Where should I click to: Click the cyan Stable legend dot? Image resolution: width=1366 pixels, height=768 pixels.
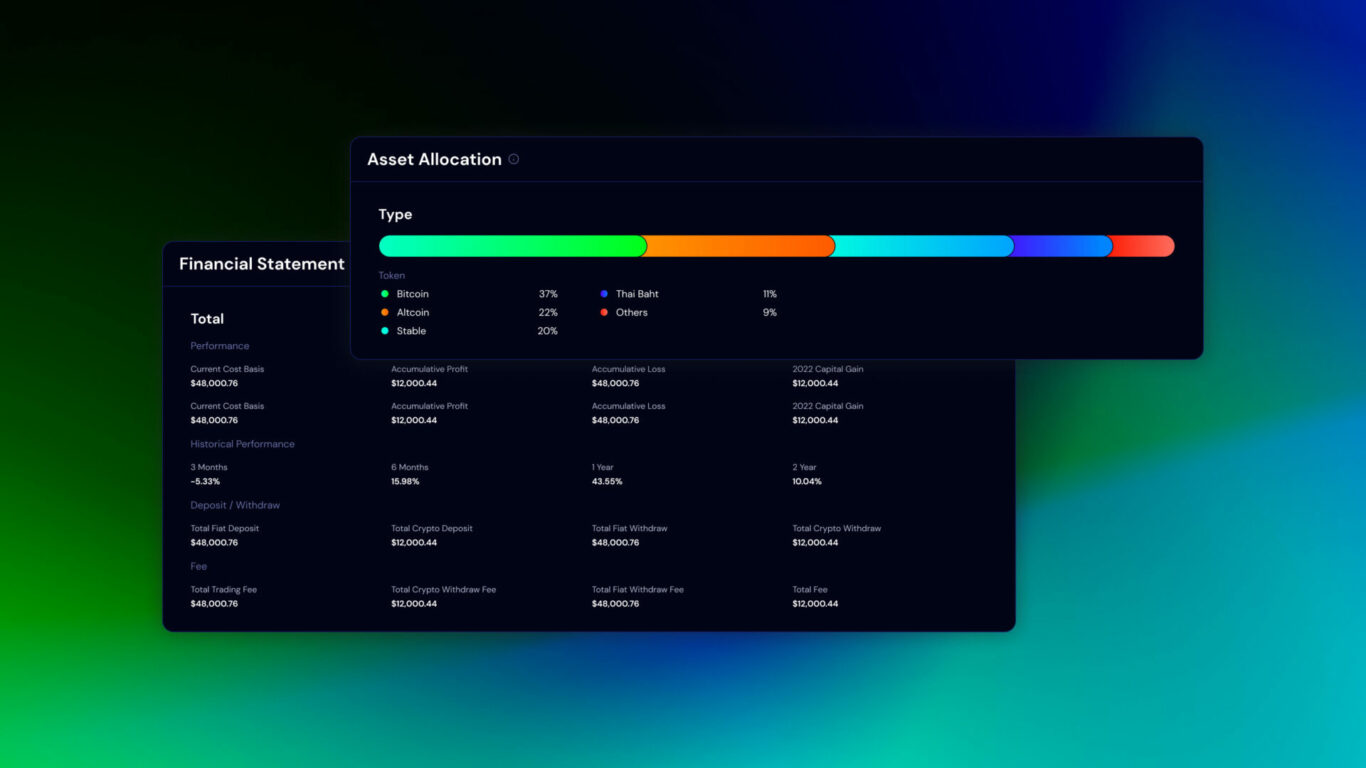click(x=385, y=331)
